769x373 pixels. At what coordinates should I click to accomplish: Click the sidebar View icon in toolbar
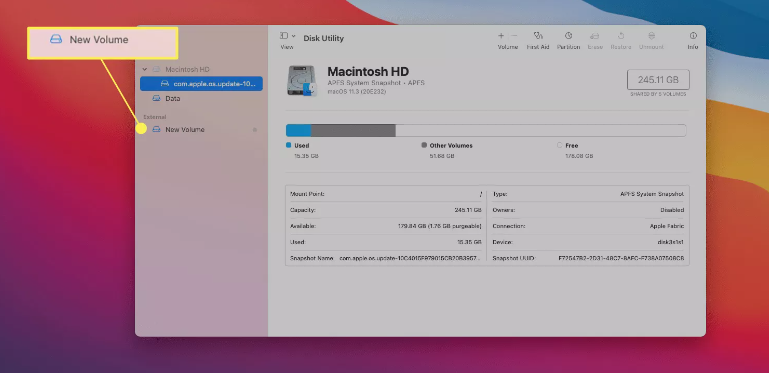pos(283,36)
